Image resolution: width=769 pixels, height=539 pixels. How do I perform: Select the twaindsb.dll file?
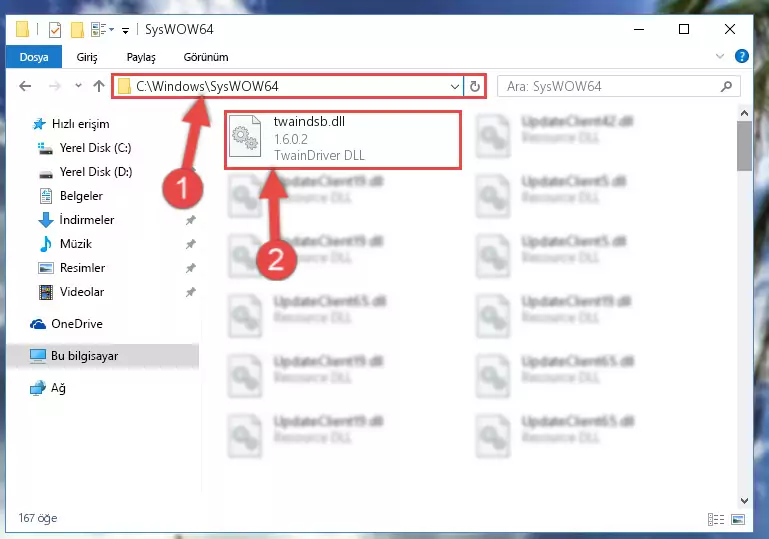(x=343, y=139)
